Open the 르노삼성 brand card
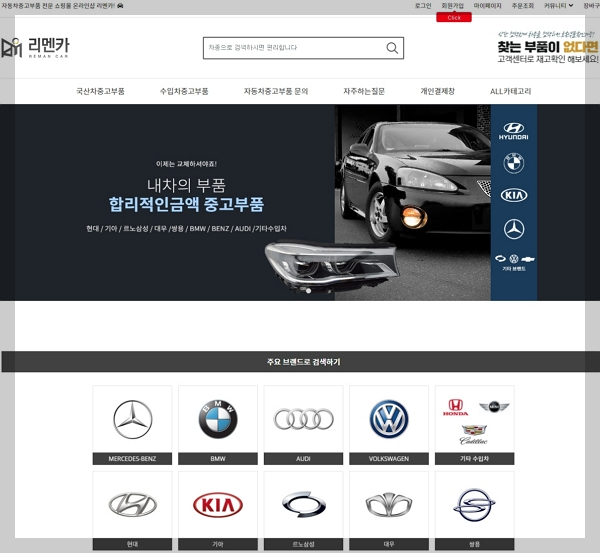The height and width of the screenshot is (553, 600). (x=303, y=511)
